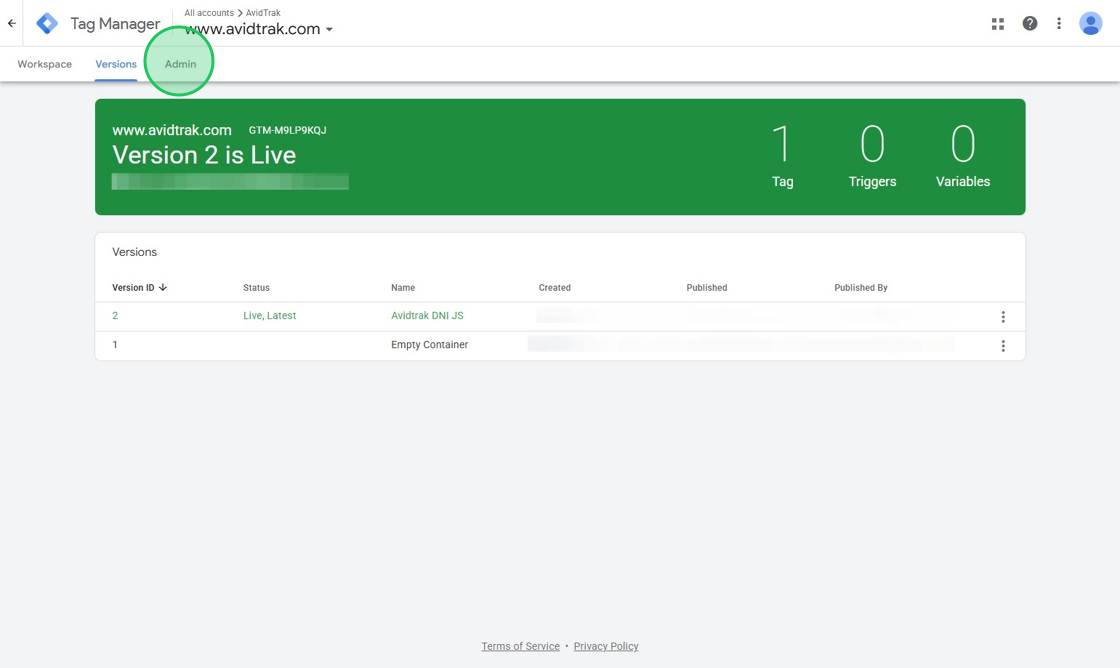Click the Version ID column header

(x=133, y=288)
